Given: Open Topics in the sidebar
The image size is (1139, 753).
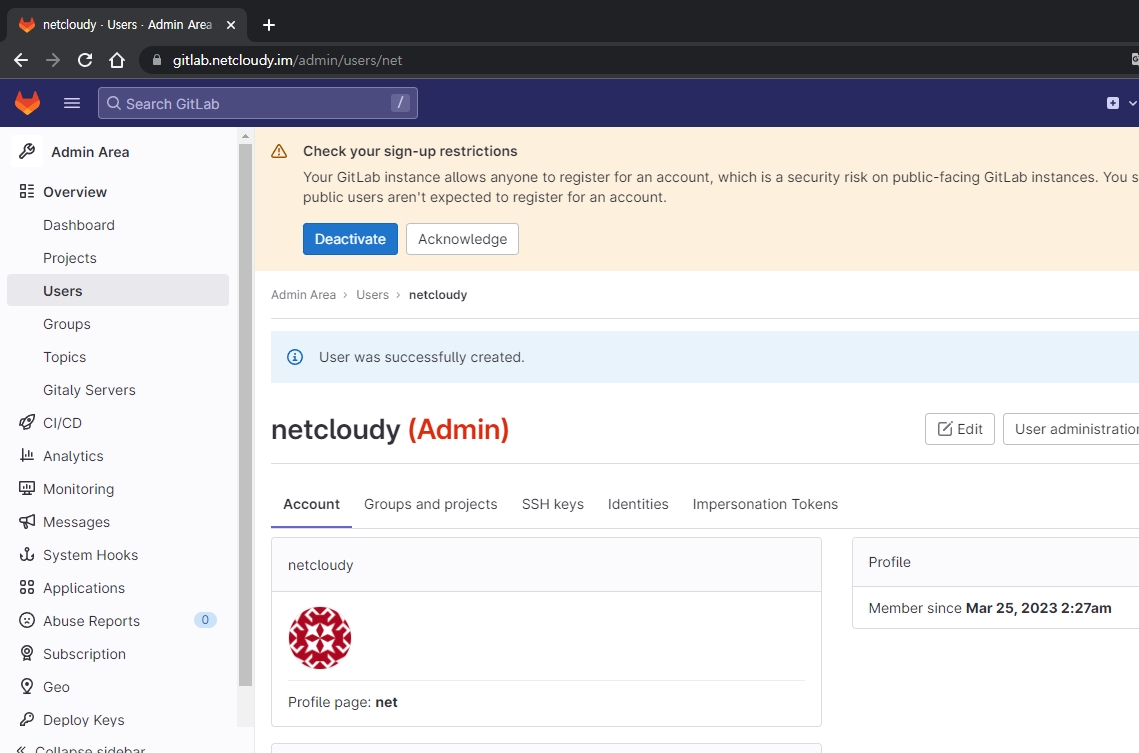Looking at the screenshot, I should 65,357.
